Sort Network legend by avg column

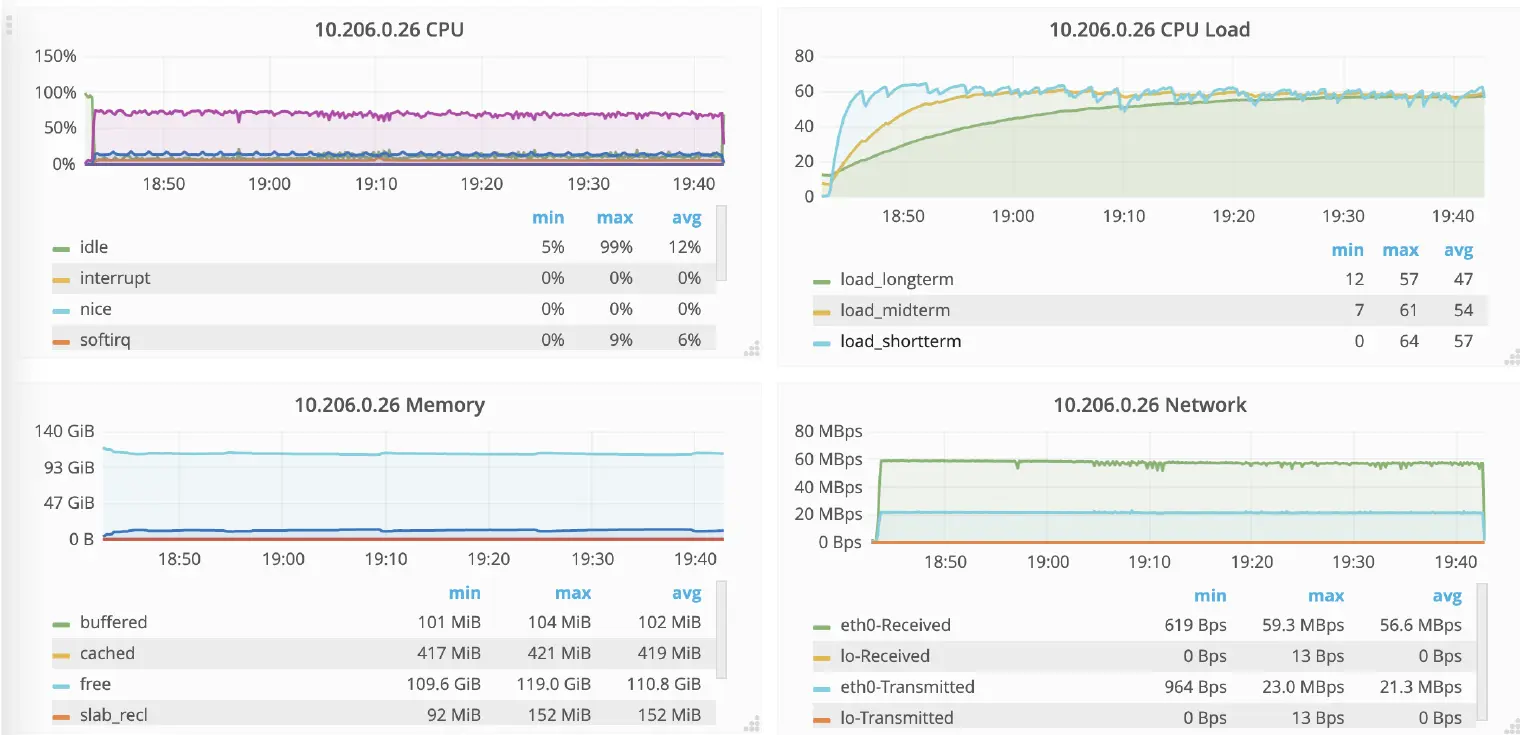(x=1447, y=595)
